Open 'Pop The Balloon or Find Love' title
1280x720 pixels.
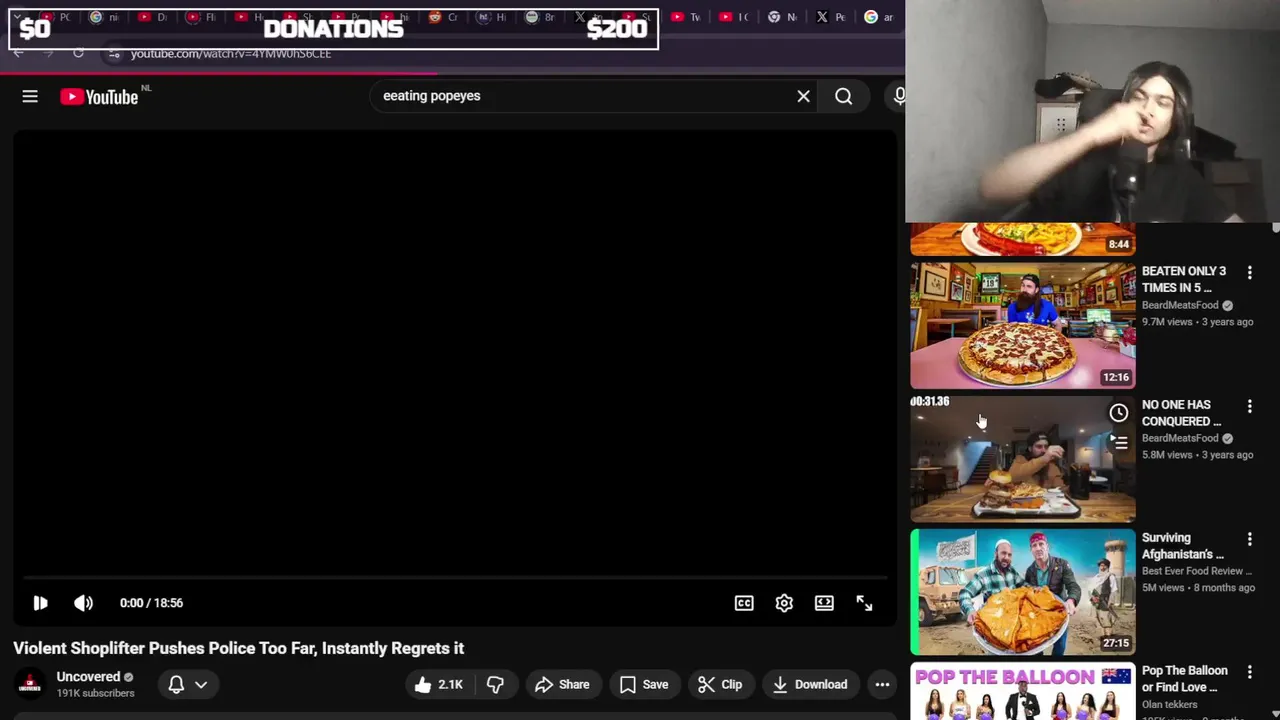1185,679
